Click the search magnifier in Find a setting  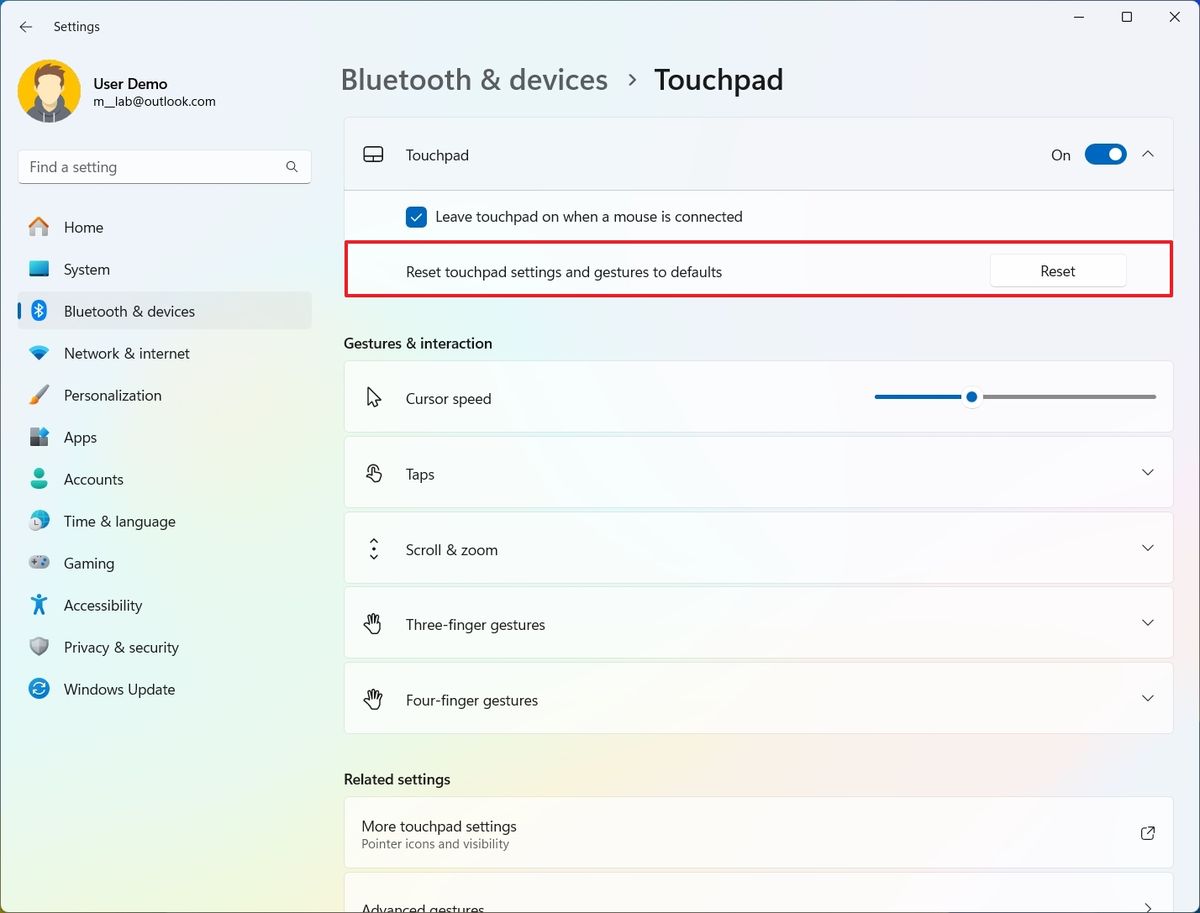pyautogui.click(x=291, y=167)
